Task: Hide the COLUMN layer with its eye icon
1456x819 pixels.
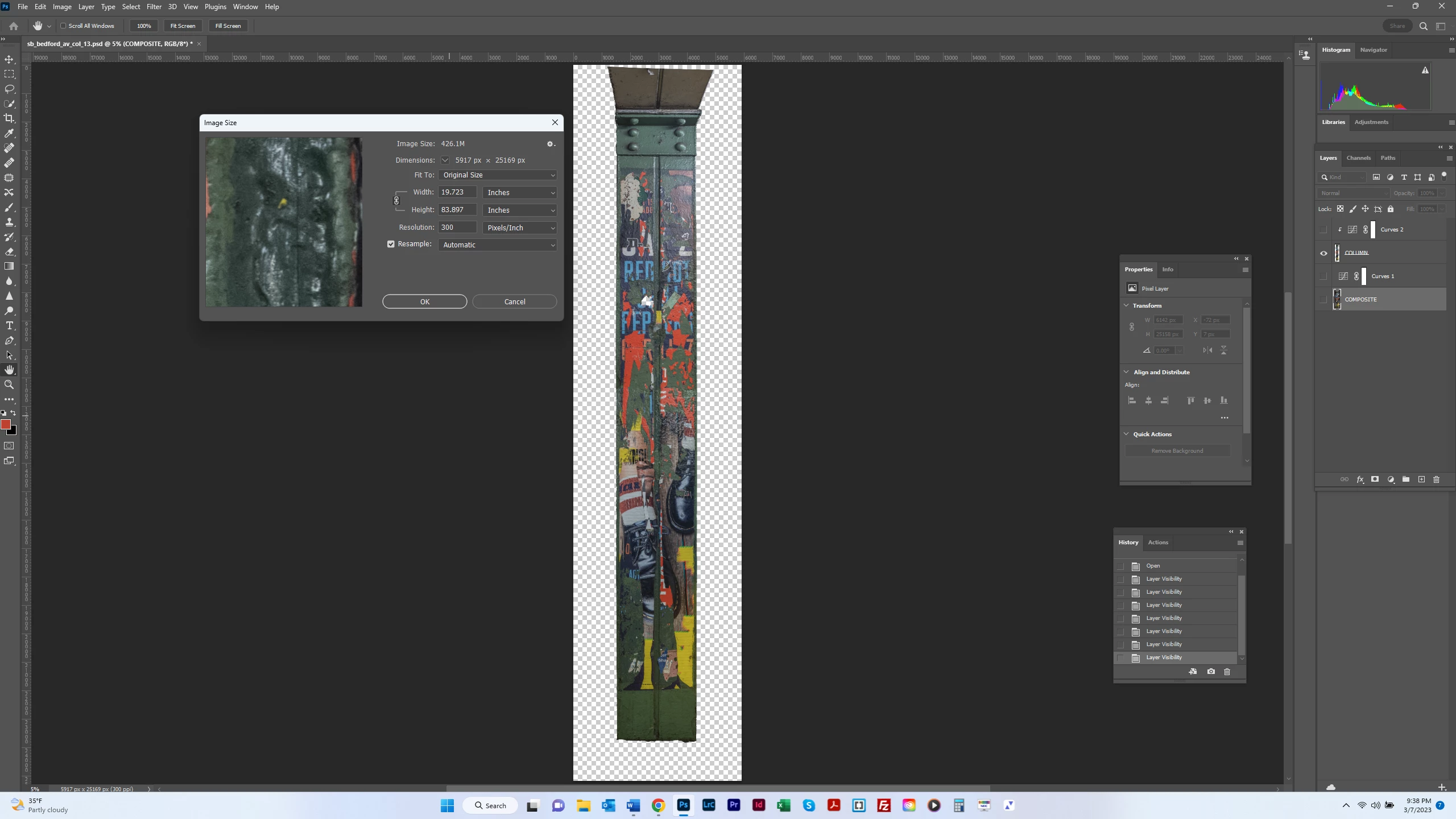Action: pos(1323,253)
